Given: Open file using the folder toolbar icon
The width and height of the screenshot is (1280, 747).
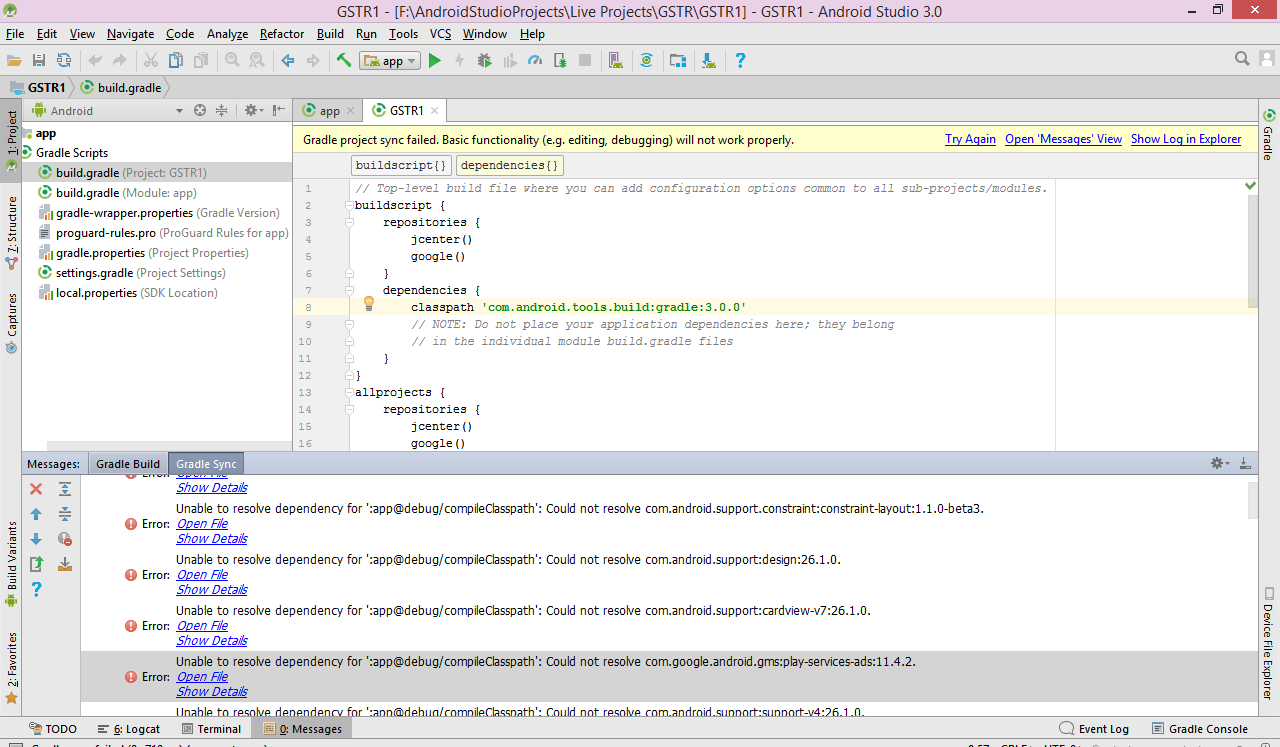Looking at the screenshot, I should click(x=14, y=61).
